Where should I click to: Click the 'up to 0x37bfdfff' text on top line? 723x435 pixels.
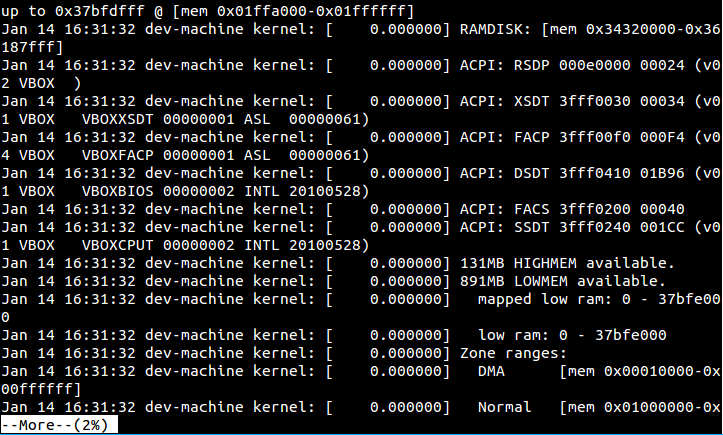(67, 11)
